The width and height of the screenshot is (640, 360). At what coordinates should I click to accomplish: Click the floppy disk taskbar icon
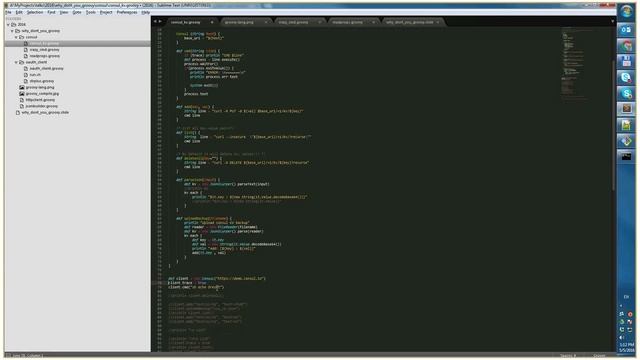click(626, 62)
